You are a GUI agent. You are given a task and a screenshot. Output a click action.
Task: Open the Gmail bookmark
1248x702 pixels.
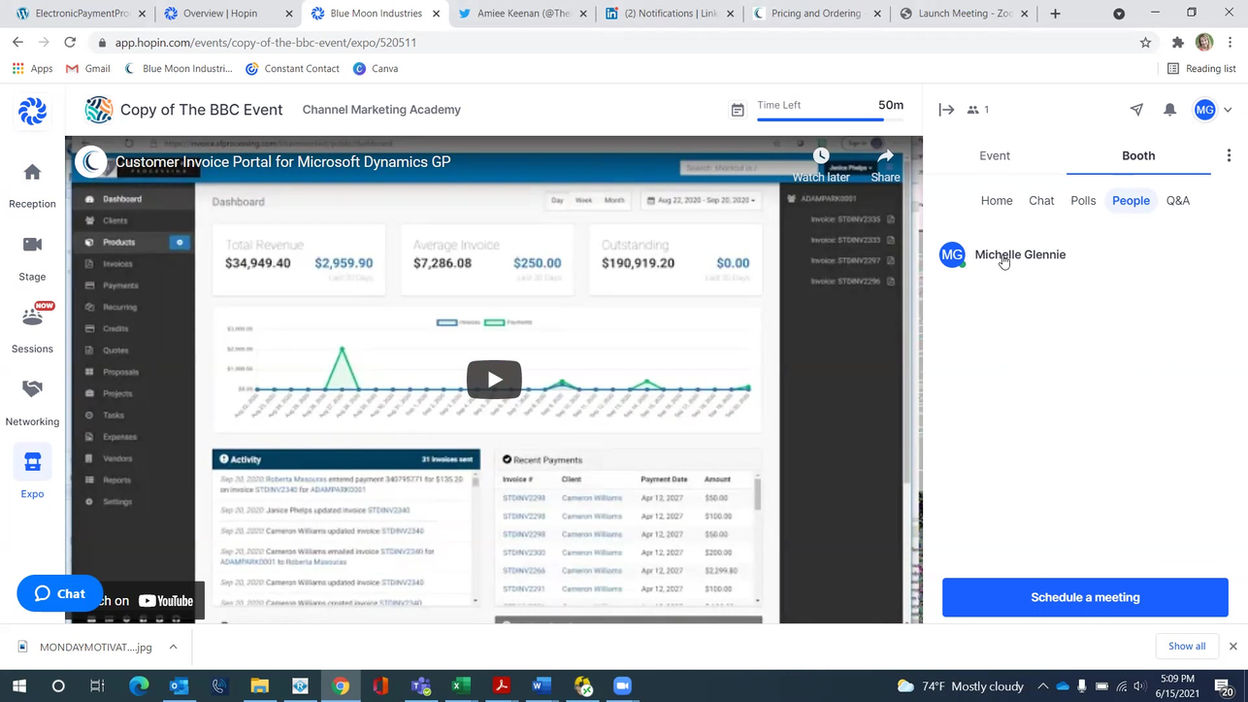(88, 68)
